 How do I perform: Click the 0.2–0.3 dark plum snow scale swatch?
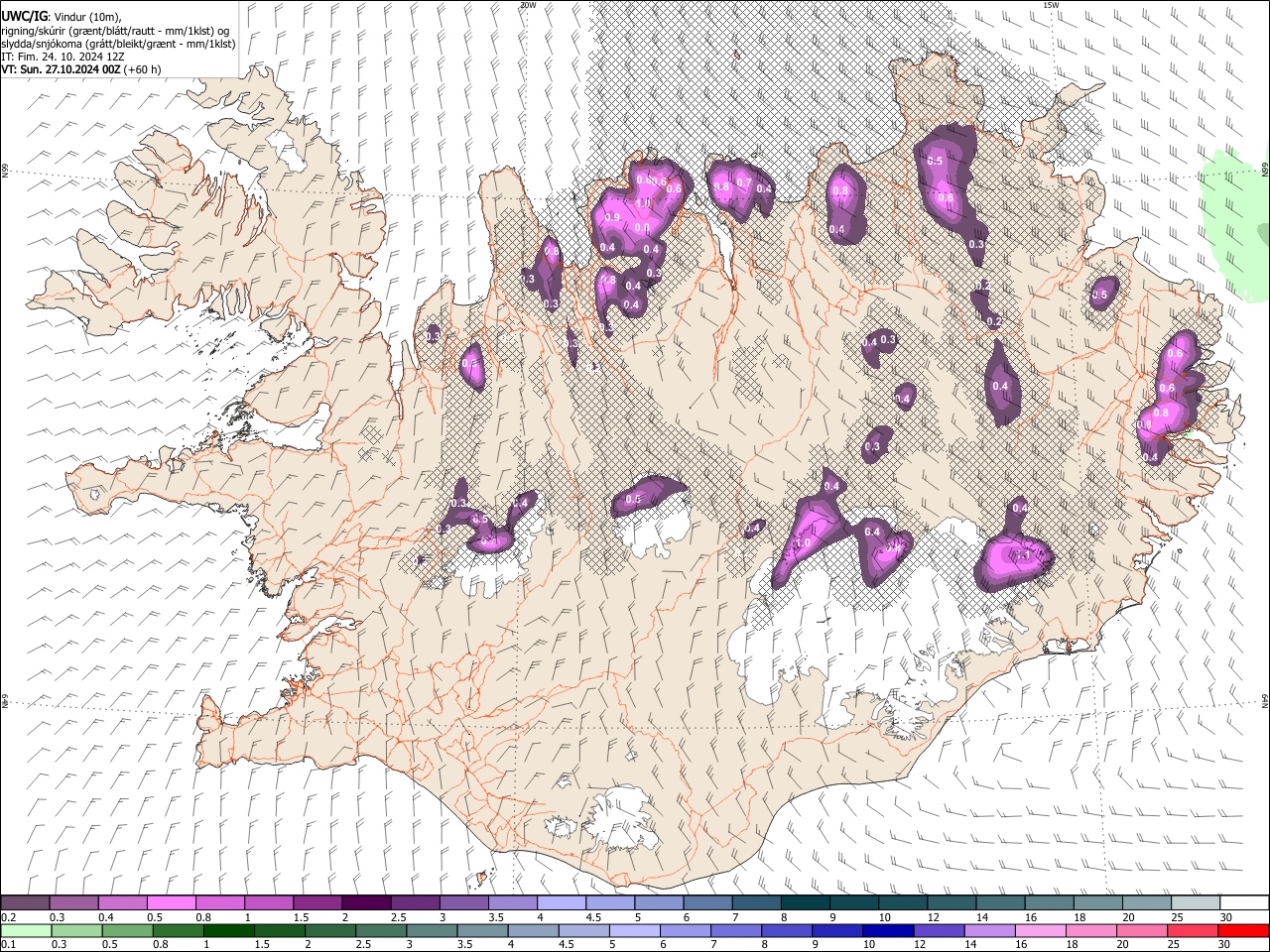coord(25,903)
